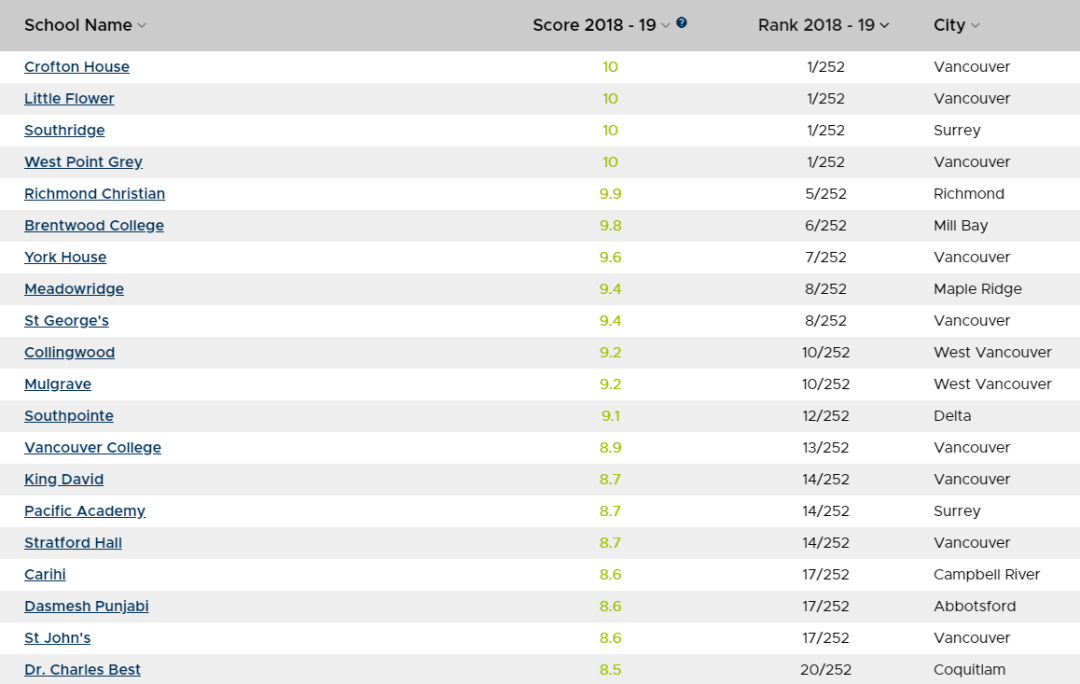Sort by Score 2018 - 19 column arrow
The image size is (1080, 684).
click(666, 26)
